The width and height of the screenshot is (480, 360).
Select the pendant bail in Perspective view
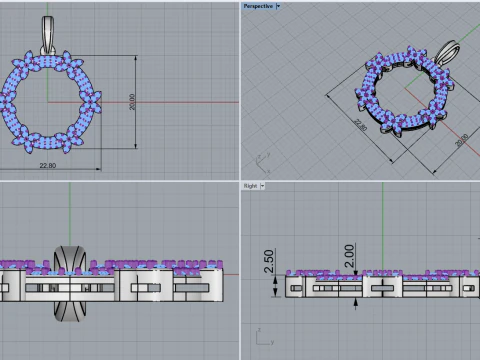447,53
